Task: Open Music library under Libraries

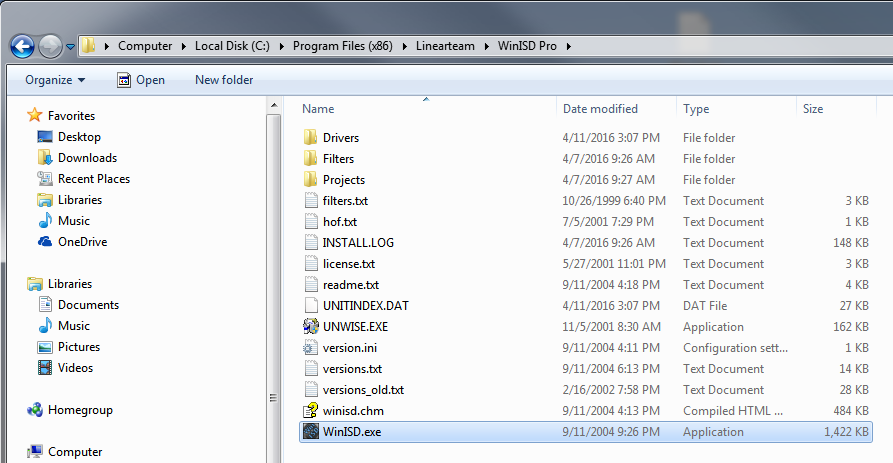Action: click(73, 326)
